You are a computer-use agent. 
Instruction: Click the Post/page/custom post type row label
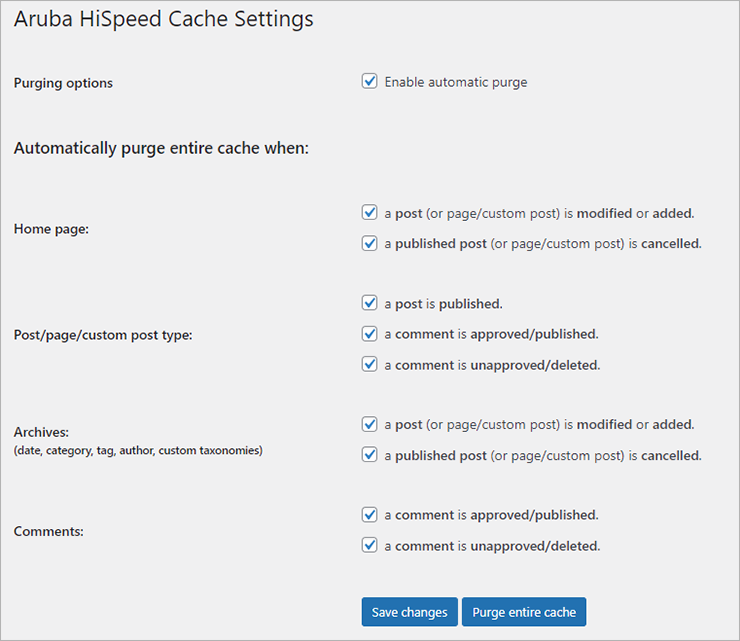(x=103, y=335)
